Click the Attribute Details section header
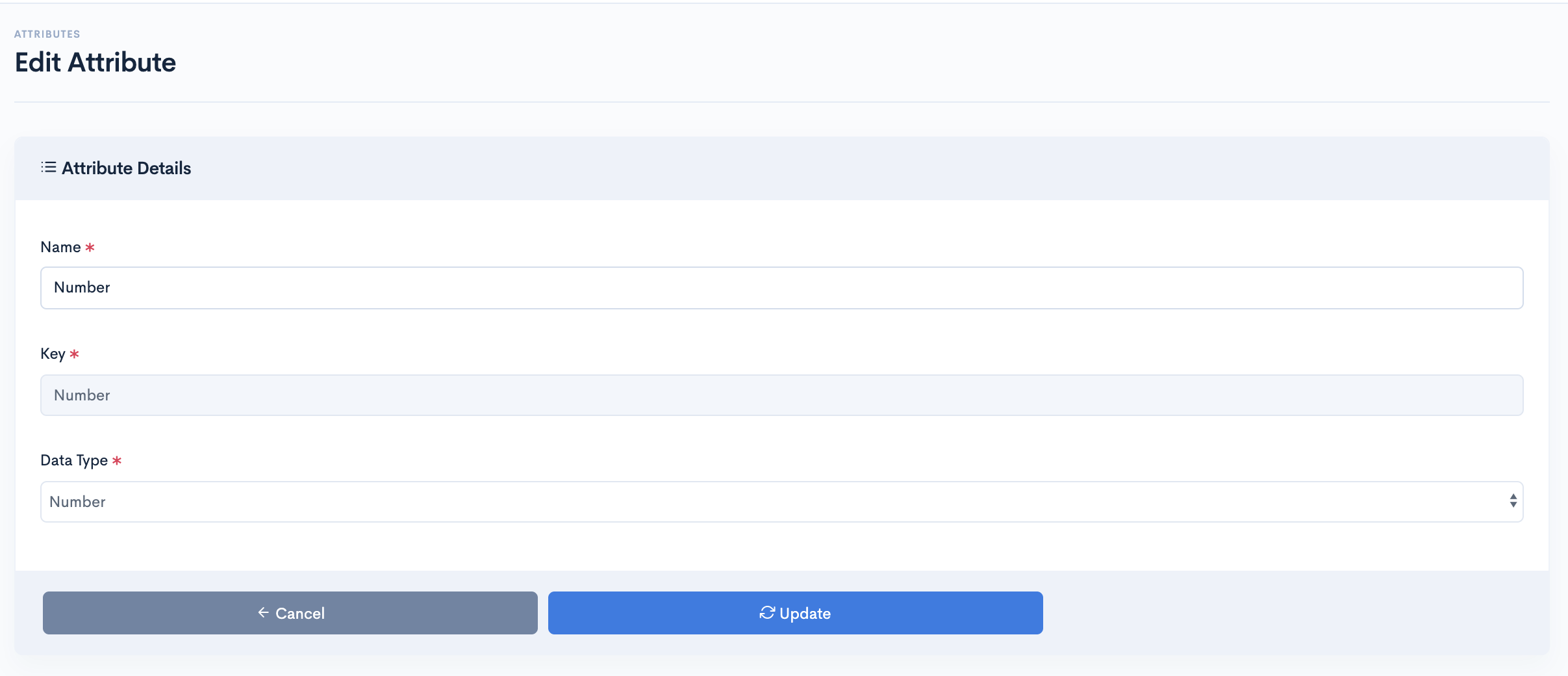The width and height of the screenshot is (1568, 676). coord(782,168)
